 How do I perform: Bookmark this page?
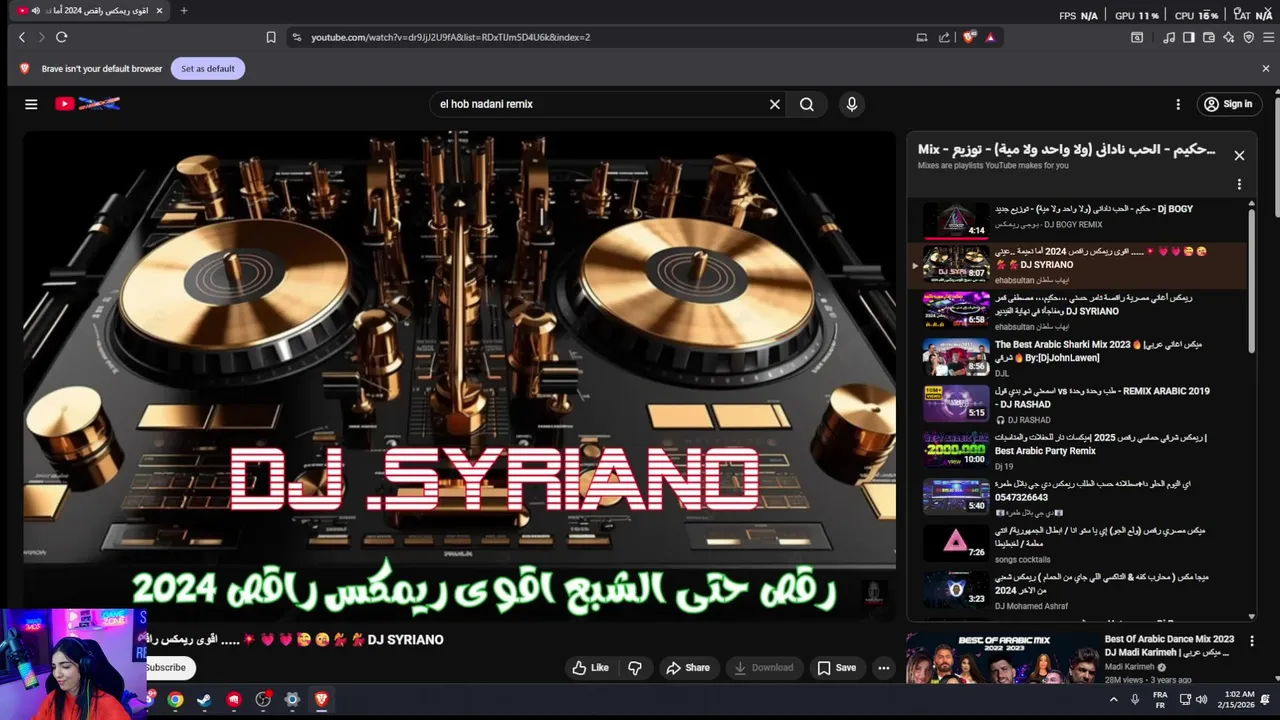pyautogui.click(x=271, y=37)
